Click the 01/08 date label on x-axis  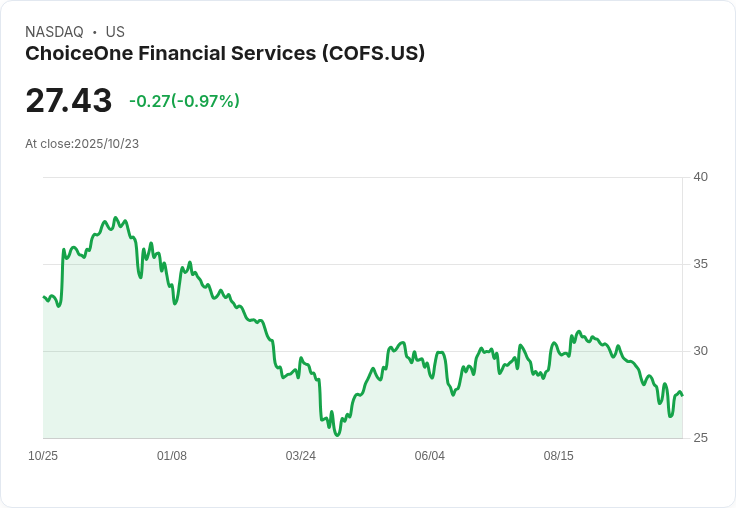pyautogui.click(x=172, y=456)
